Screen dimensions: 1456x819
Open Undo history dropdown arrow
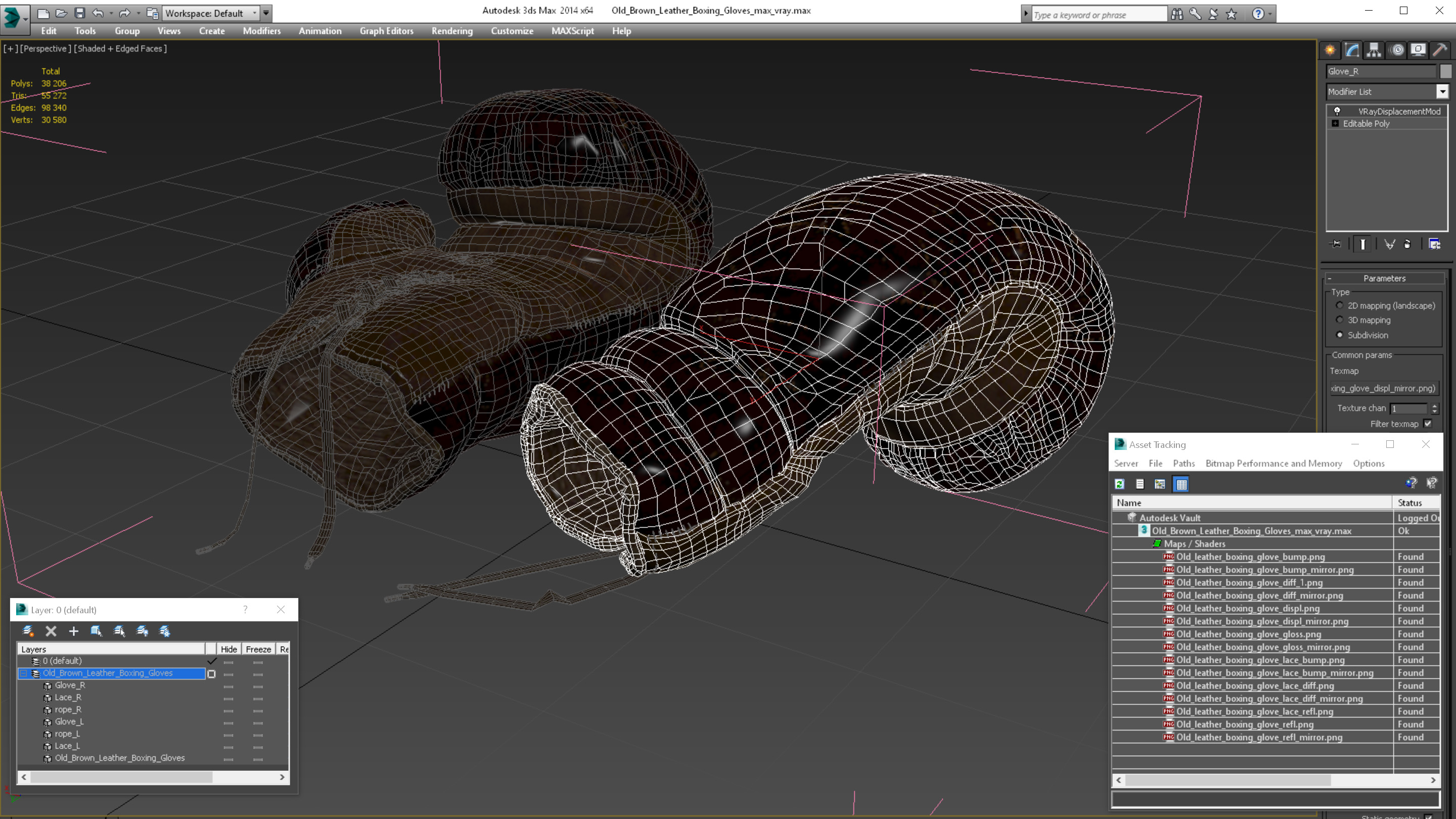click(x=111, y=13)
